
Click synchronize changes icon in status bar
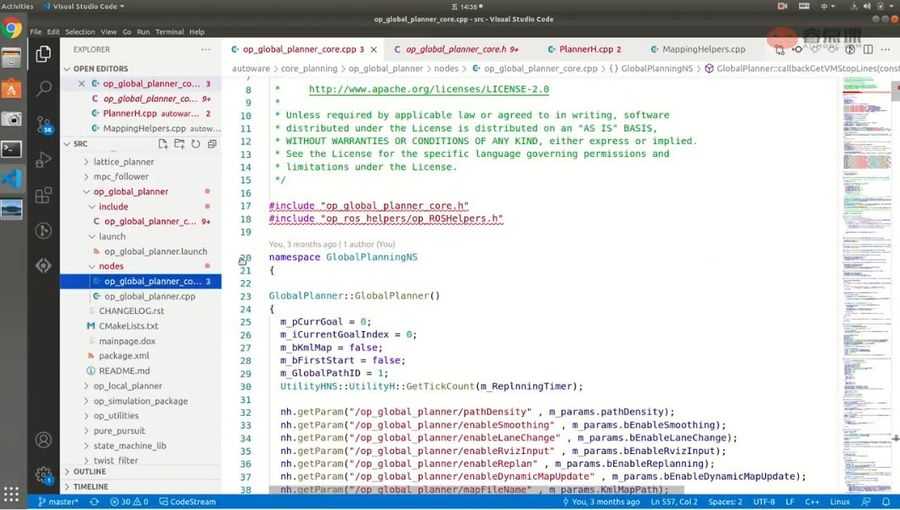point(94,502)
